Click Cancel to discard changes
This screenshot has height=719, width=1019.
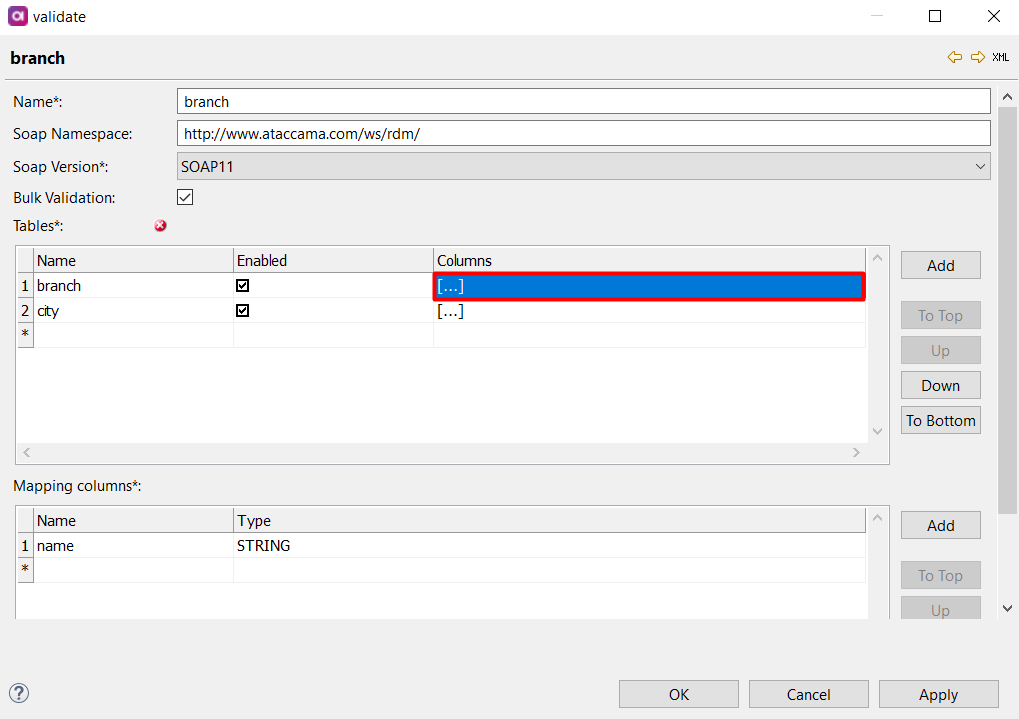coord(808,694)
